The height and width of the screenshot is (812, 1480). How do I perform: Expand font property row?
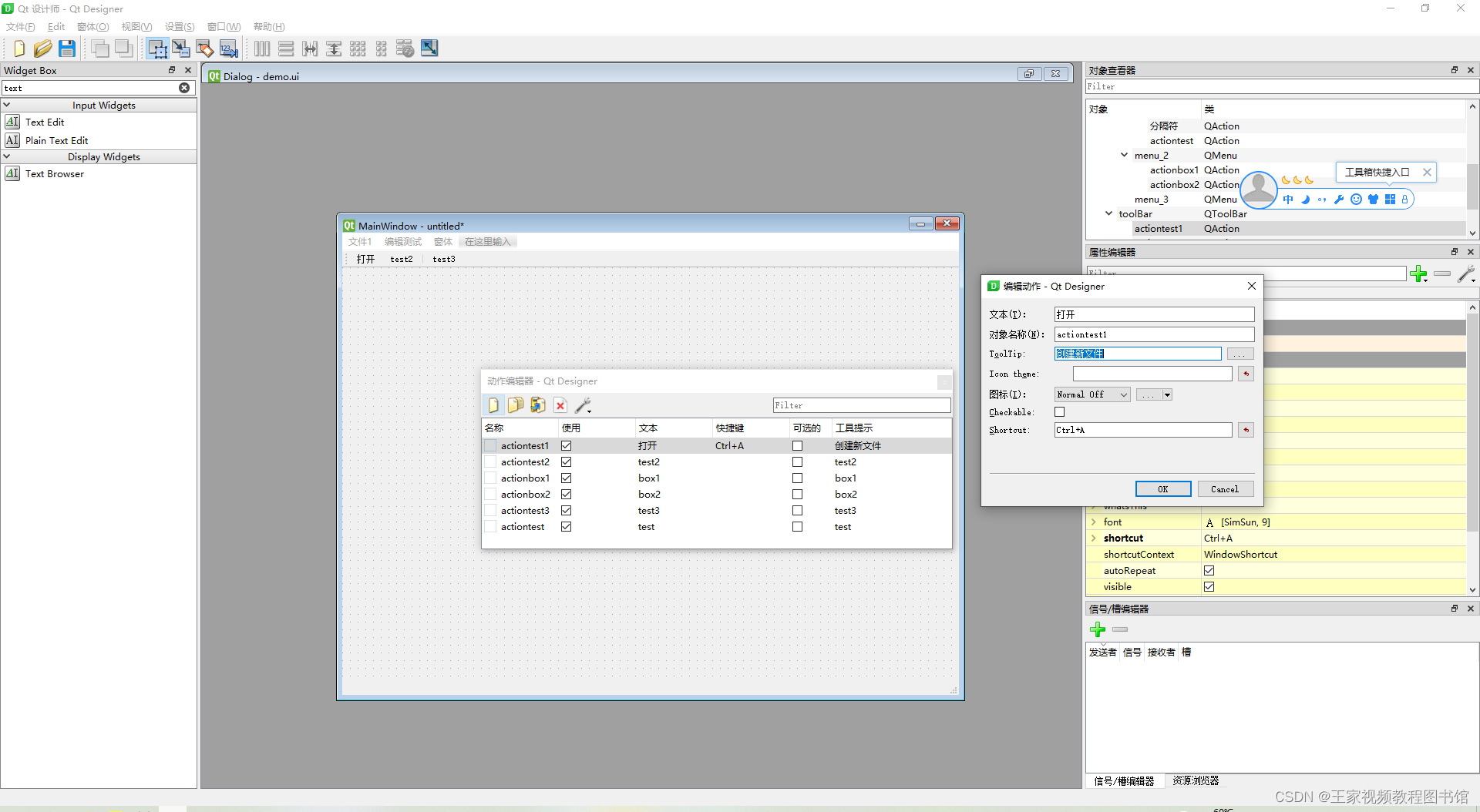click(x=1094, y=522)
